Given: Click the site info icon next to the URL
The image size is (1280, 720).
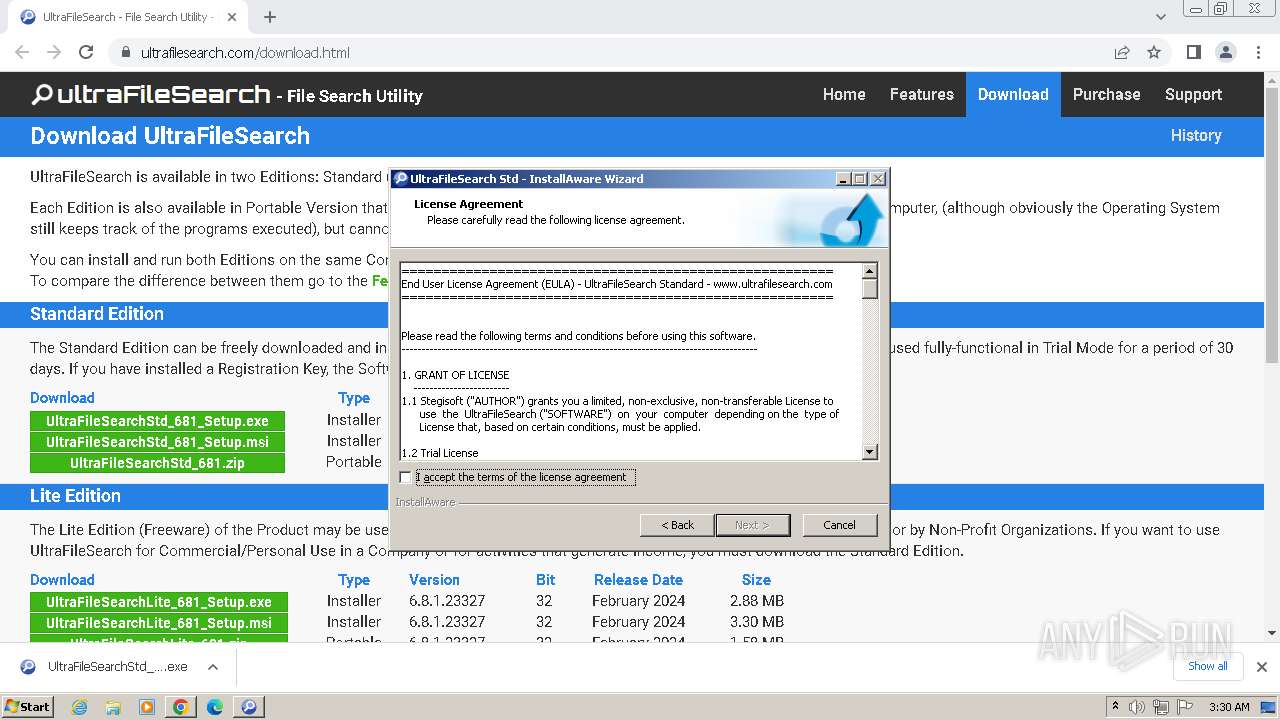Looking at the screenshot, I should click(125, 53).
